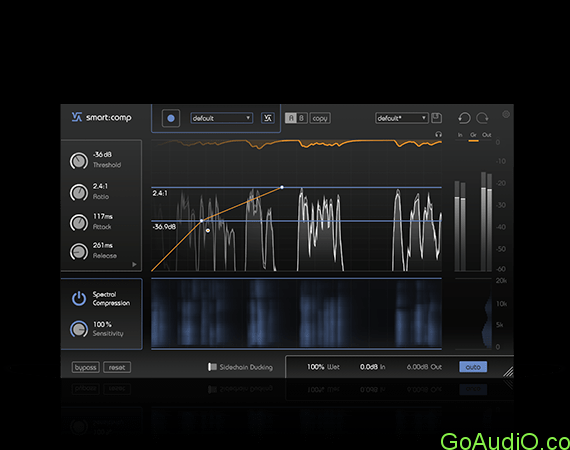Adjust the Threshold knob
570x450 pixels.
point(79,161)
